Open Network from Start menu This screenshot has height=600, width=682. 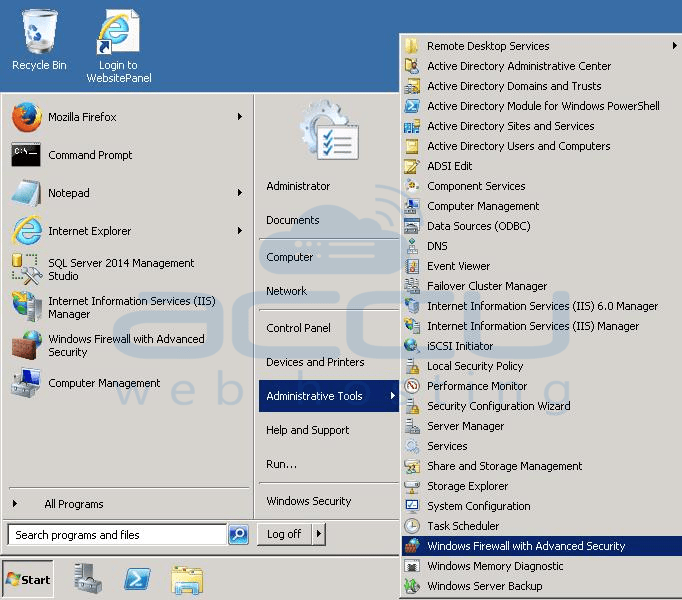(x=287, y=291)
